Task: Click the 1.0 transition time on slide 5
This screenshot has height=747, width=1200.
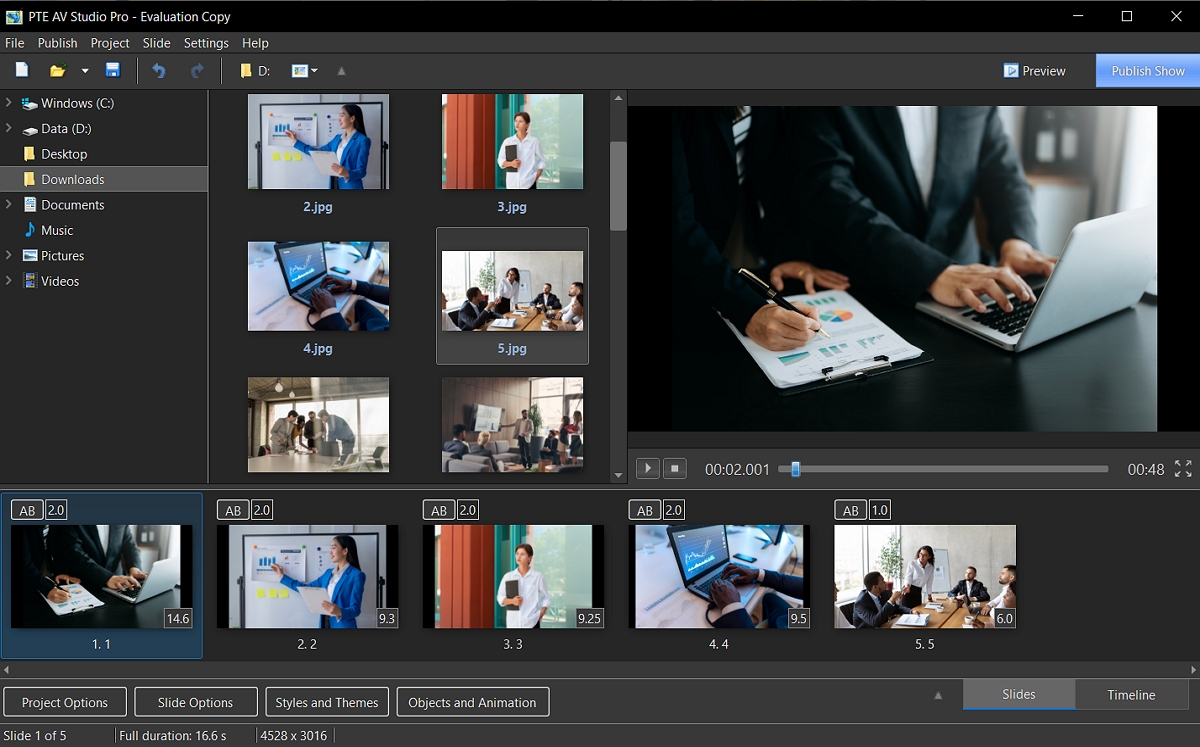Action: pos(880,510)
